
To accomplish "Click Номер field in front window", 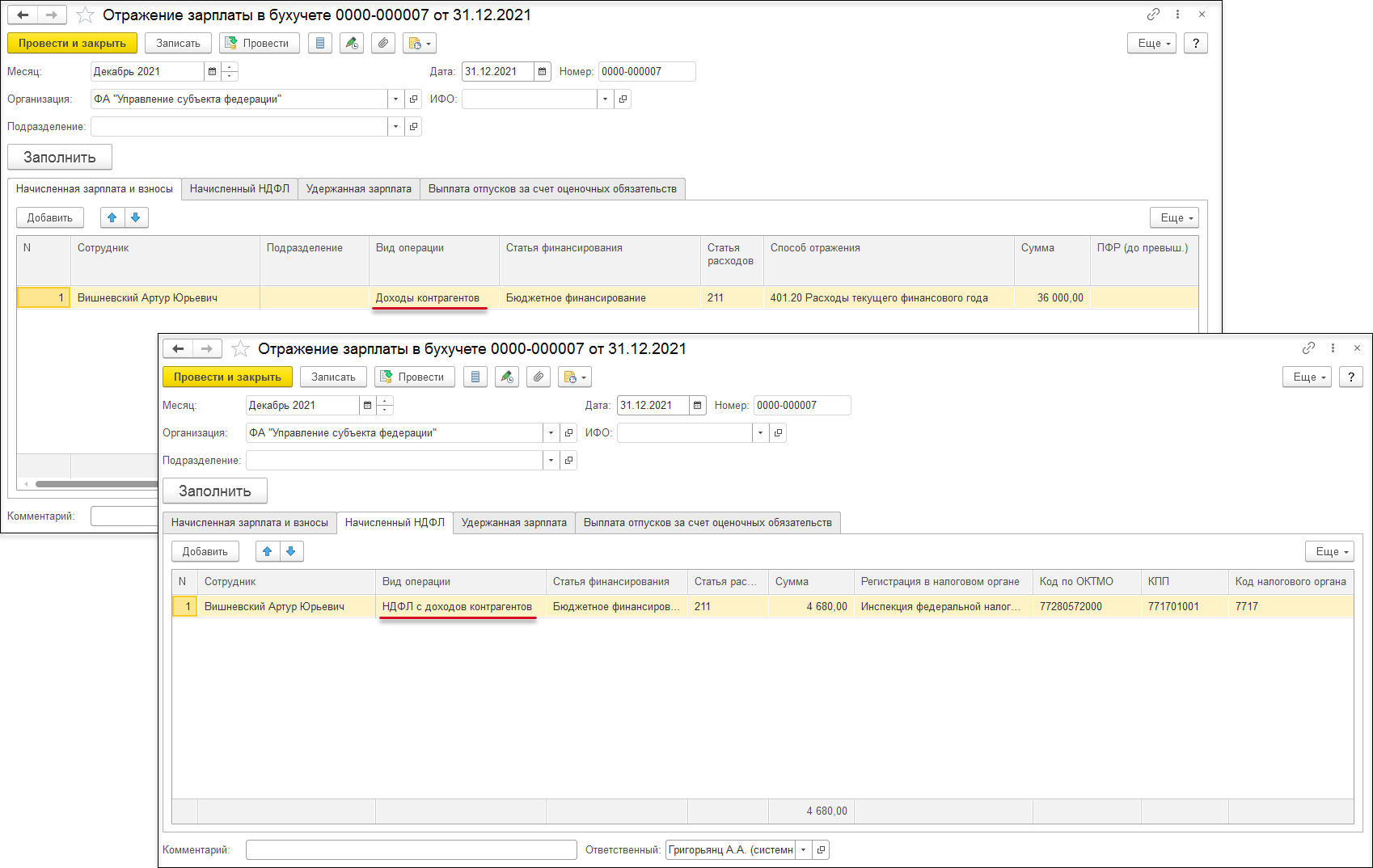I will 802,405.
